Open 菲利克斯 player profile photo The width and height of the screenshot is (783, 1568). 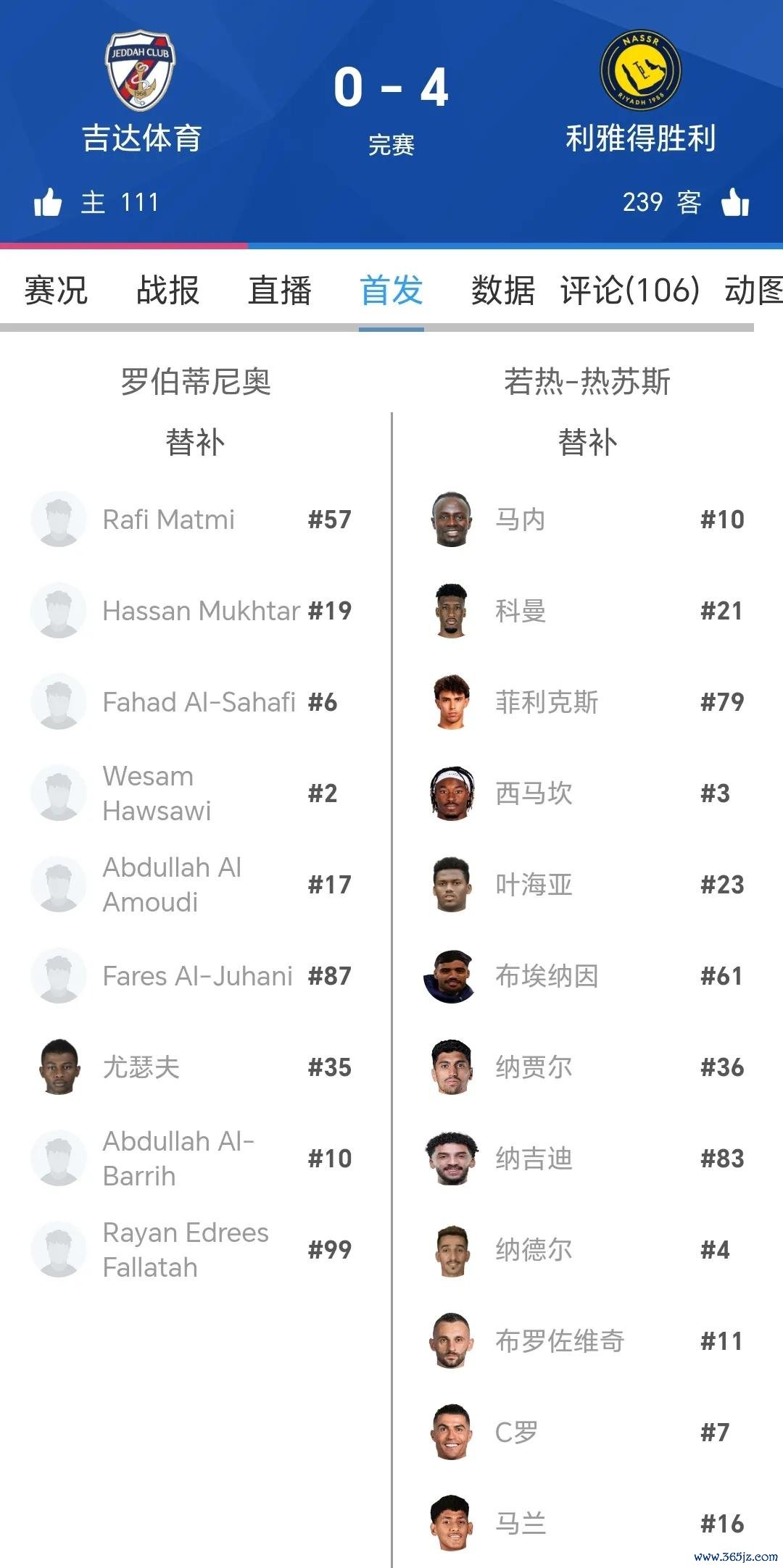[x=451, y=702]
